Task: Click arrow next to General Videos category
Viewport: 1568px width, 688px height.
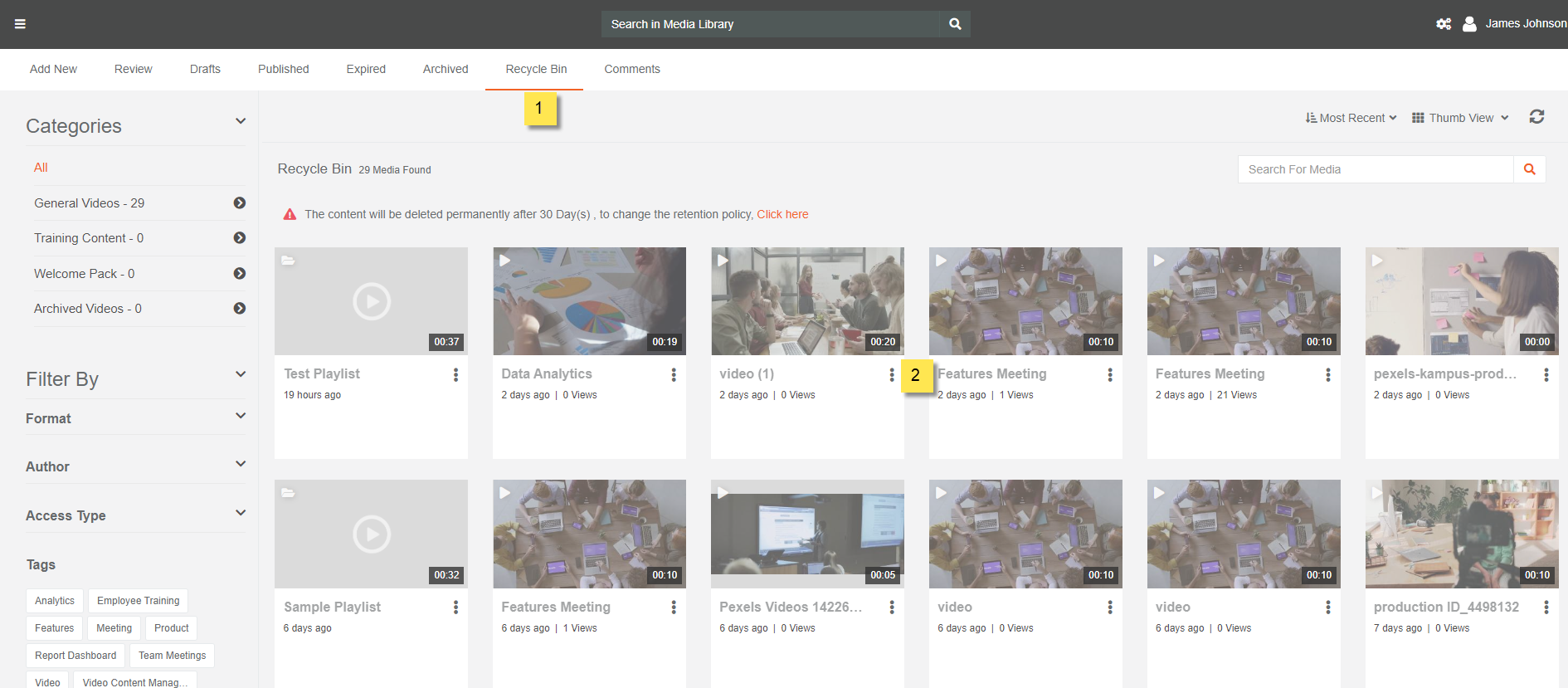Action: (240, 203)
